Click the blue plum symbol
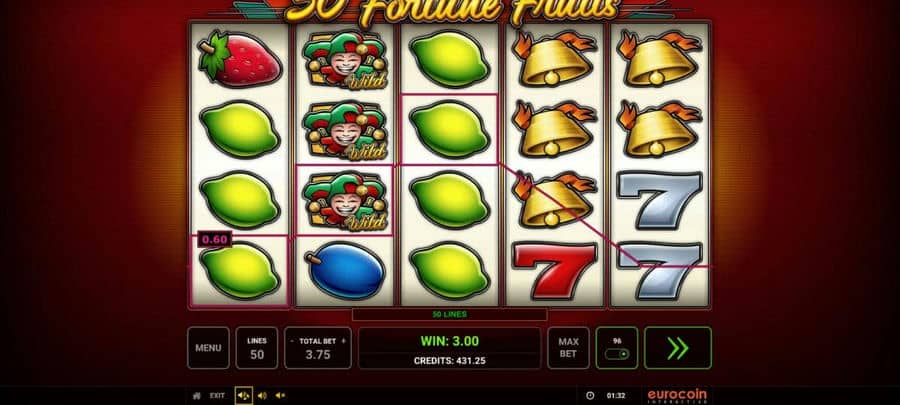Image resolution: width=900 pixels, height=405 pixels. (344, 271)
